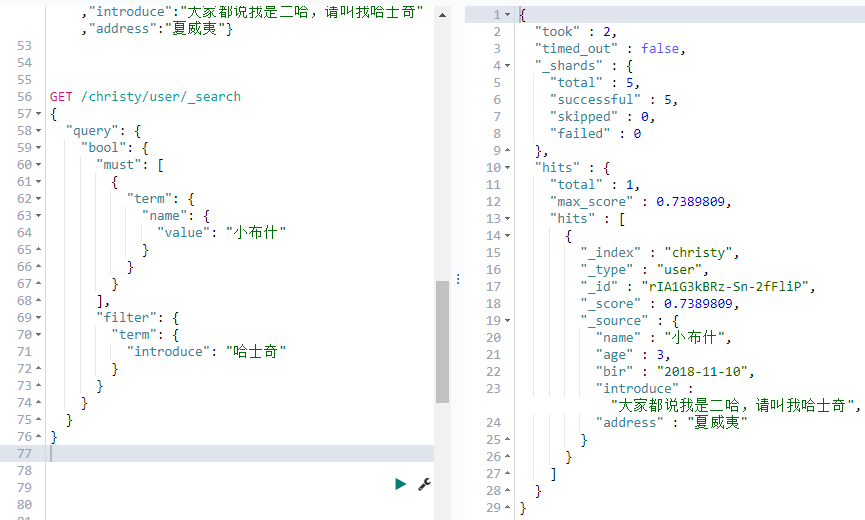The image size is (865, 520).
Task: Click the birth date "2018-11-10"
Action: click(x=702, y=372)
